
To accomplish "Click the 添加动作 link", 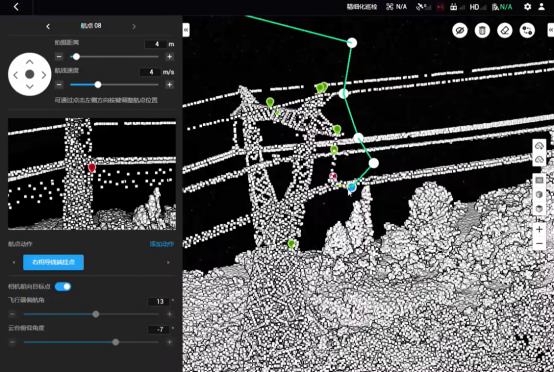I will 162,244.
